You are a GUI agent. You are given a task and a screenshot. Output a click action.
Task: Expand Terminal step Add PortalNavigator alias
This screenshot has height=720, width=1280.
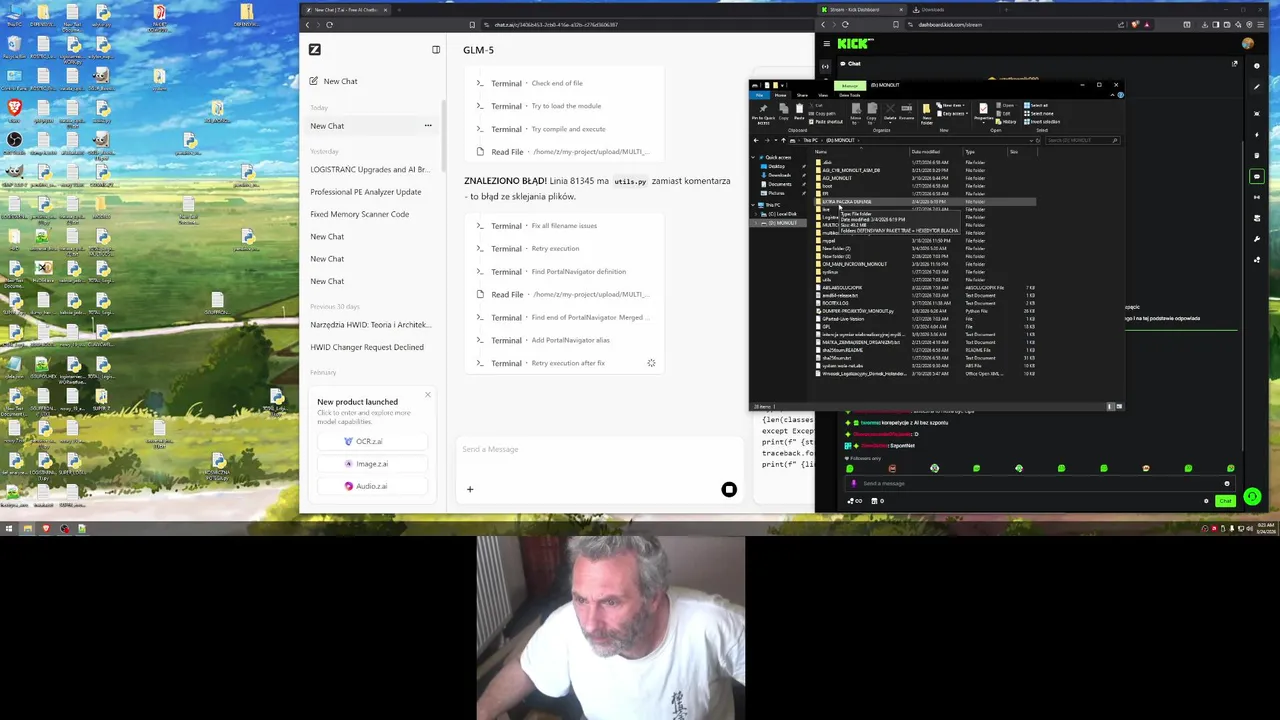(x=543, y=340)
